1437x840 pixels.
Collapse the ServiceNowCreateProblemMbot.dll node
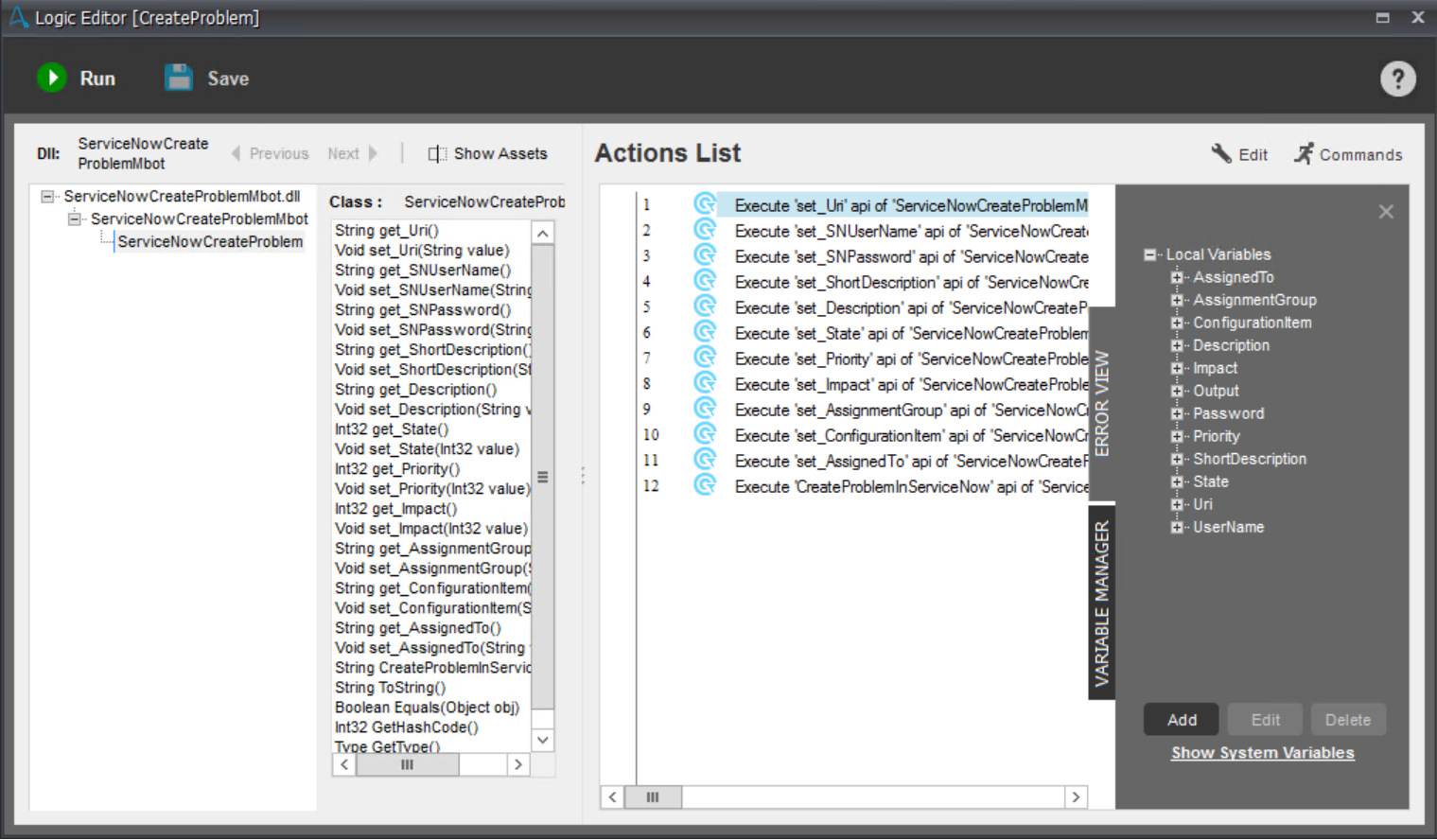pyautogui.click(x=47, y=197)
